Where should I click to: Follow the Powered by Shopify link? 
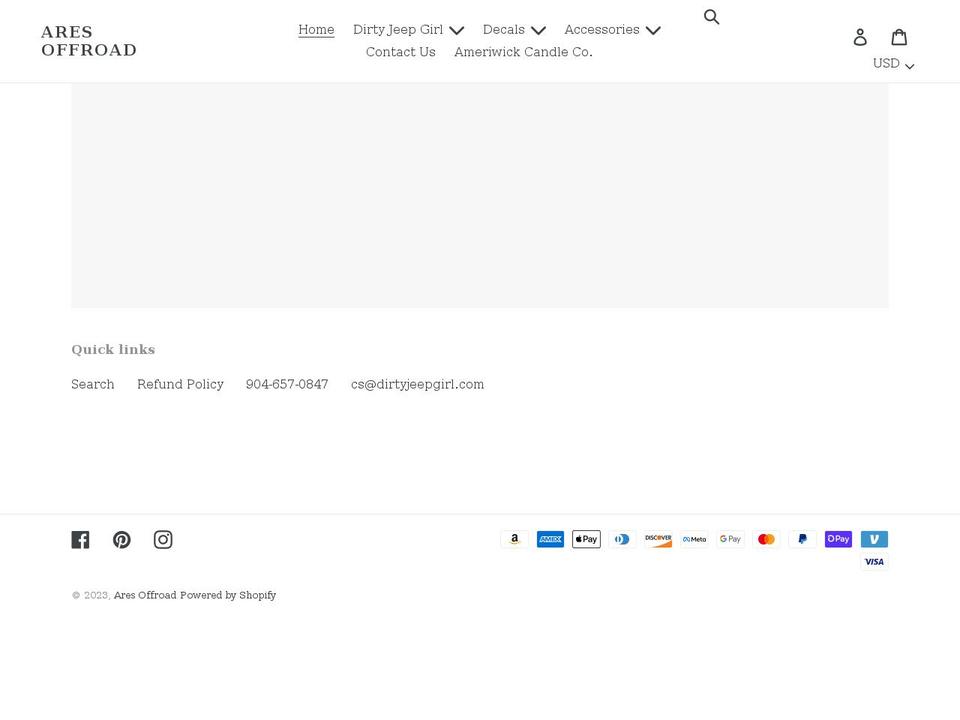(228, 595)
